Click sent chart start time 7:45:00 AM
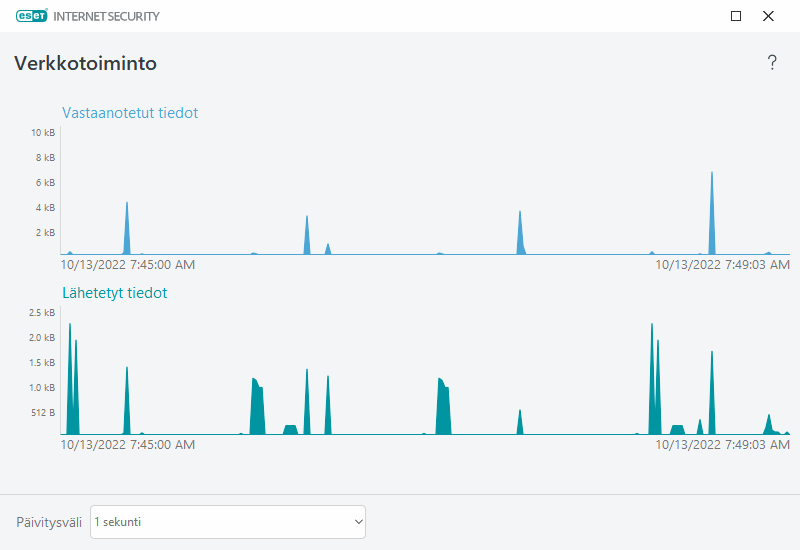 click(x=128, y=445)
